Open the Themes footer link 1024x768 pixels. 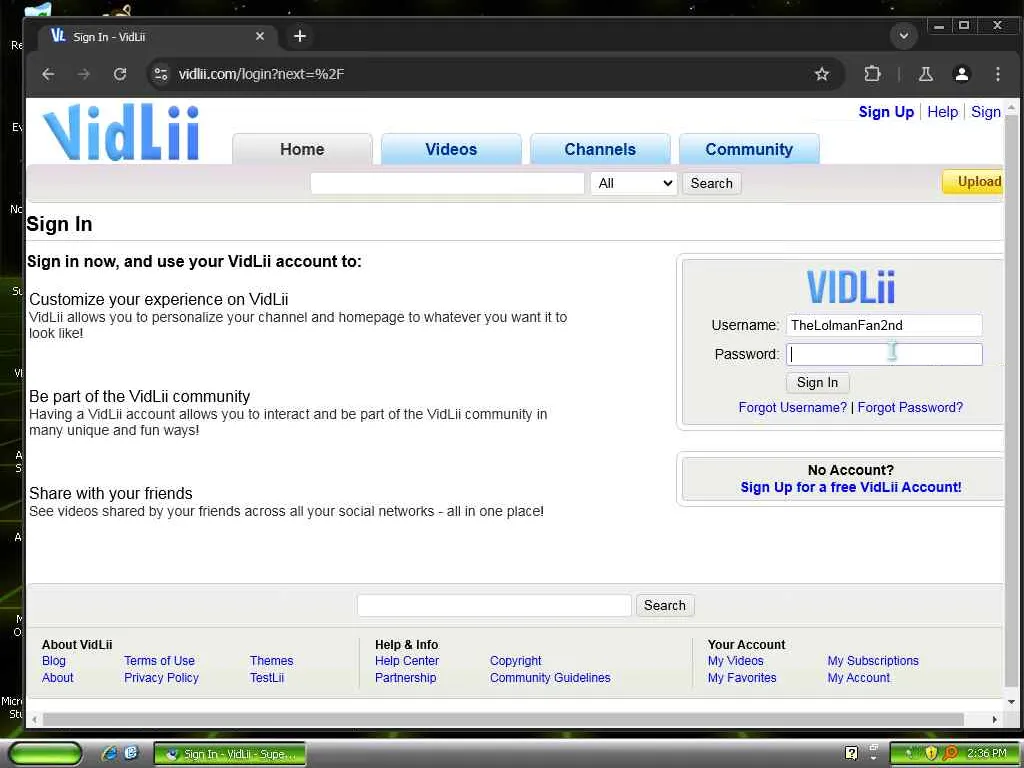tap(271, 661)
